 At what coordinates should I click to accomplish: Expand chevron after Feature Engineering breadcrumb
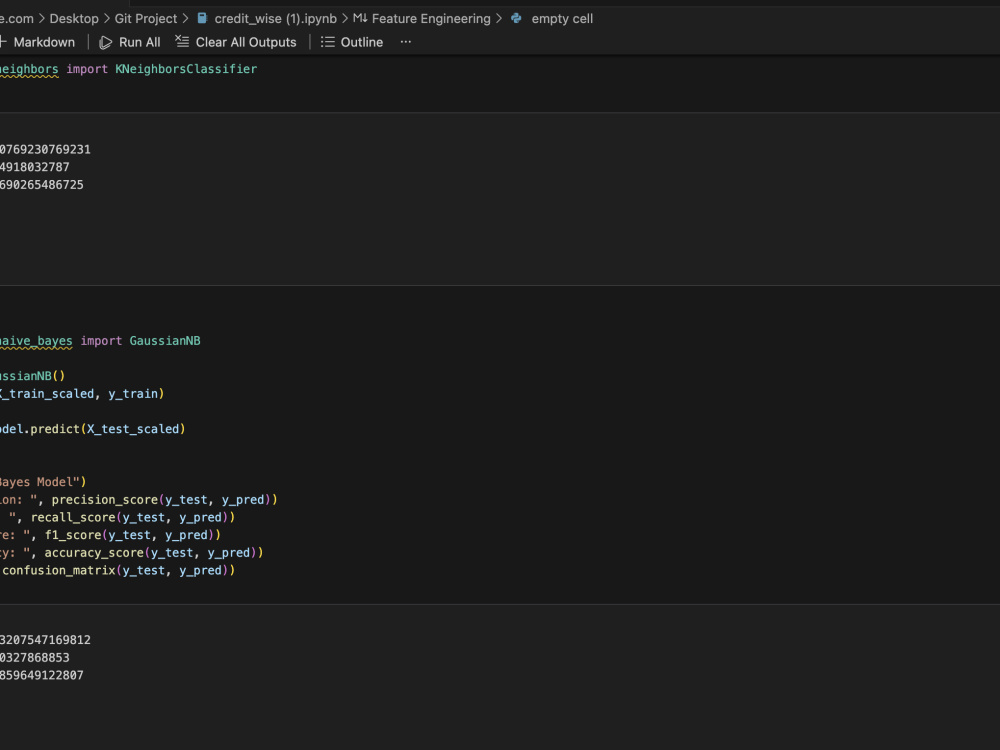[499, 18]
